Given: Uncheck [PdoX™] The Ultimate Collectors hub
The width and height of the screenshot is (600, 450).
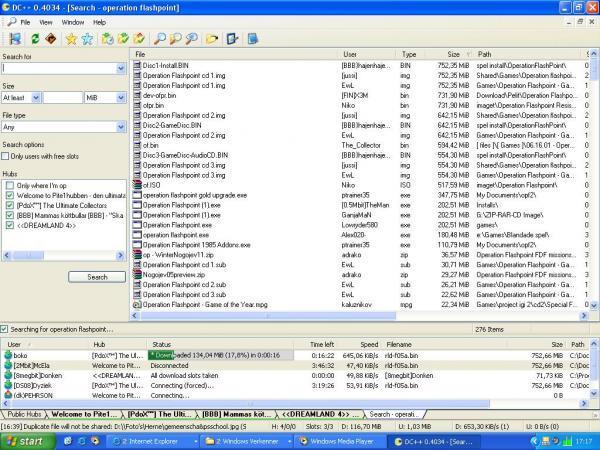Looking at the screenshot, I should coord(10,205).
